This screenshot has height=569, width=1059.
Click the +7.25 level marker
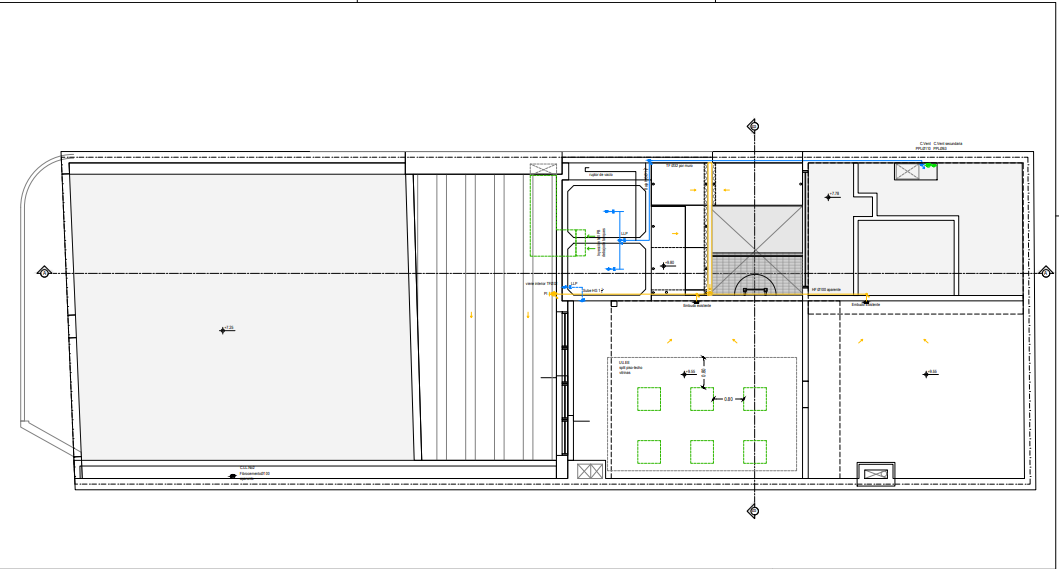tap(224, 329)
